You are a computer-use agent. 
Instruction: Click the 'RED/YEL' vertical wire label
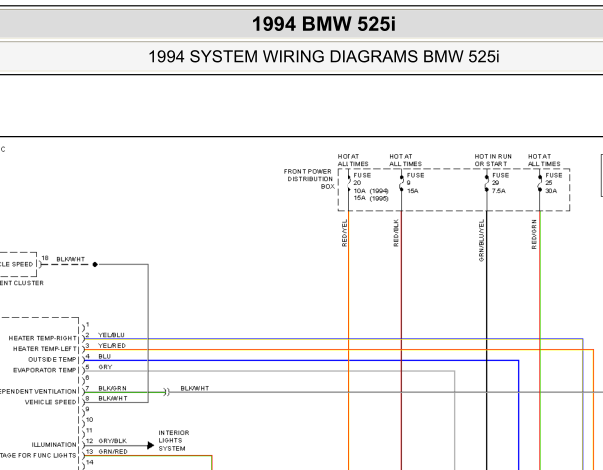(344, 233)
